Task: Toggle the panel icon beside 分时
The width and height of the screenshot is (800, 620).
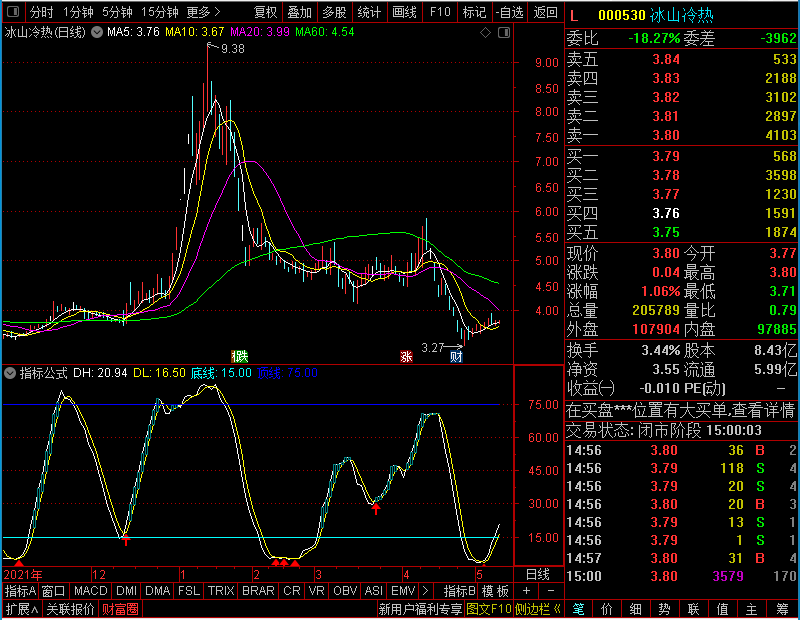Action: 13,11
